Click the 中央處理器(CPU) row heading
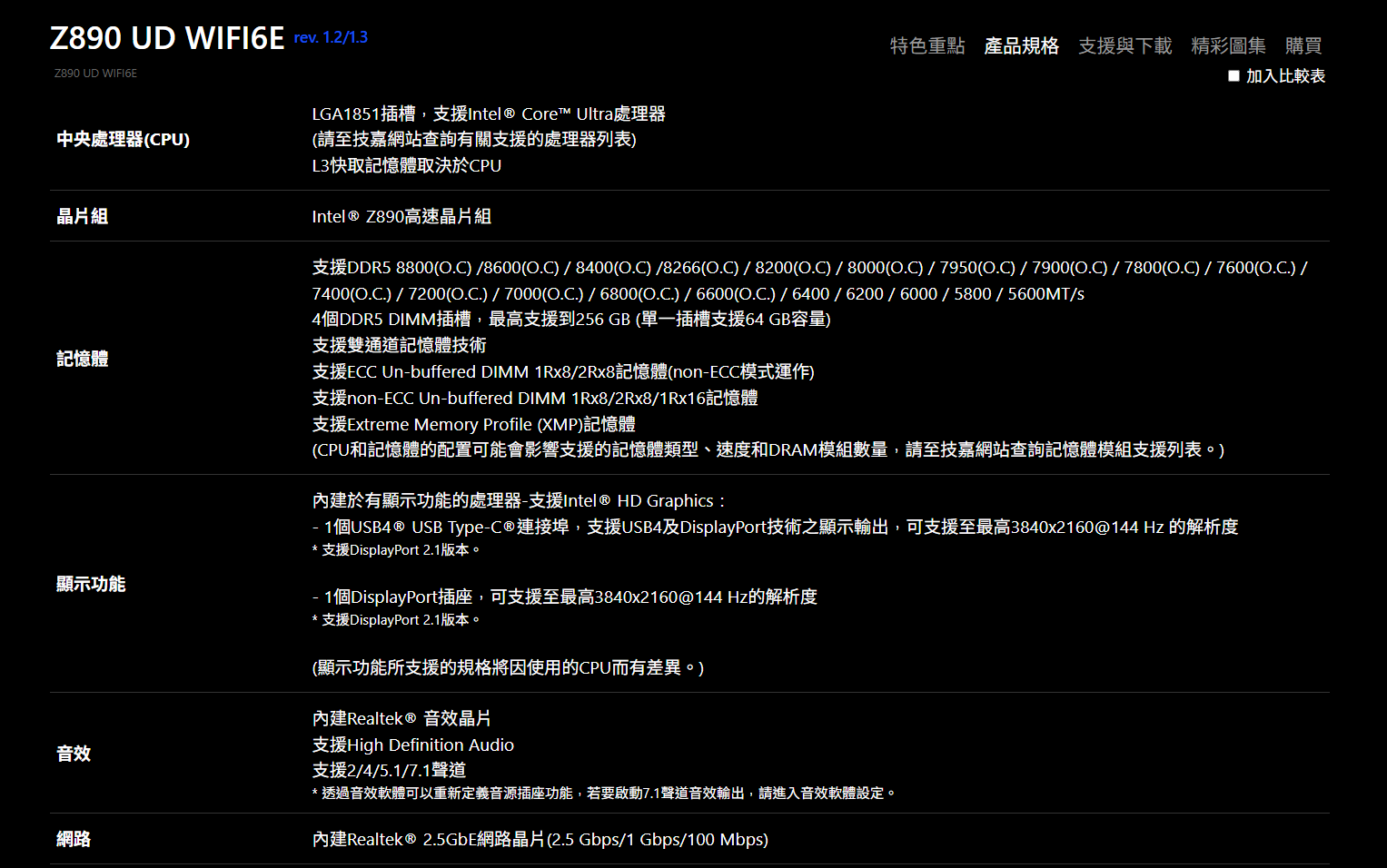The height and width of the screenshot is (868, 1387). coord(124,140)
